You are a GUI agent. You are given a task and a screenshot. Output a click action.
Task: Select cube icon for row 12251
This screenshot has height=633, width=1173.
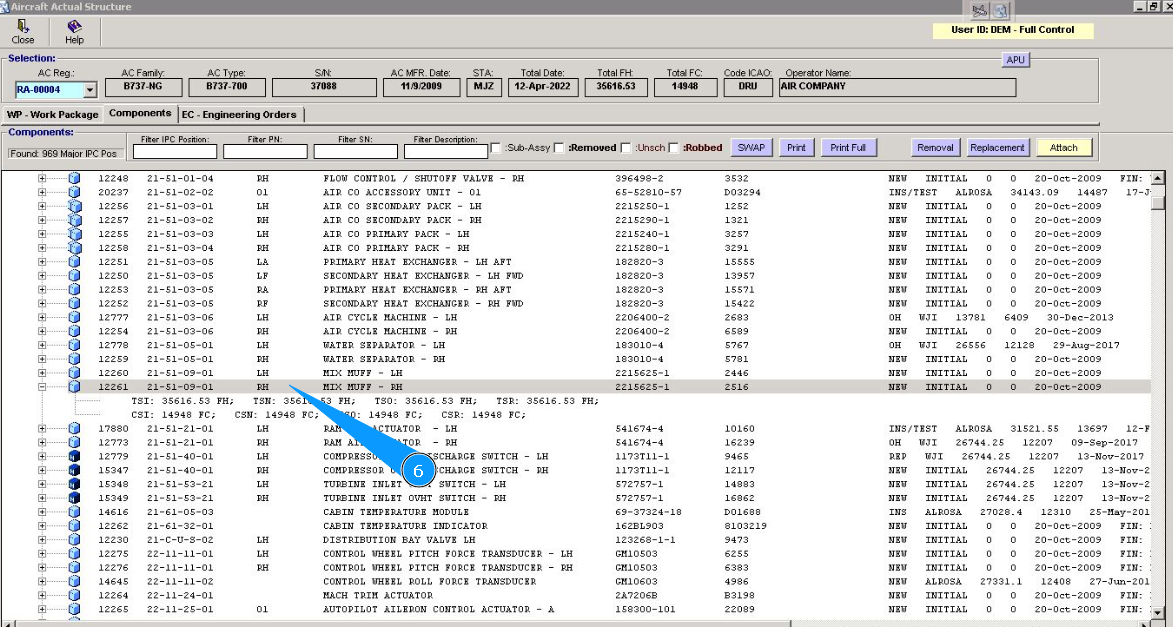coord(74,262)
